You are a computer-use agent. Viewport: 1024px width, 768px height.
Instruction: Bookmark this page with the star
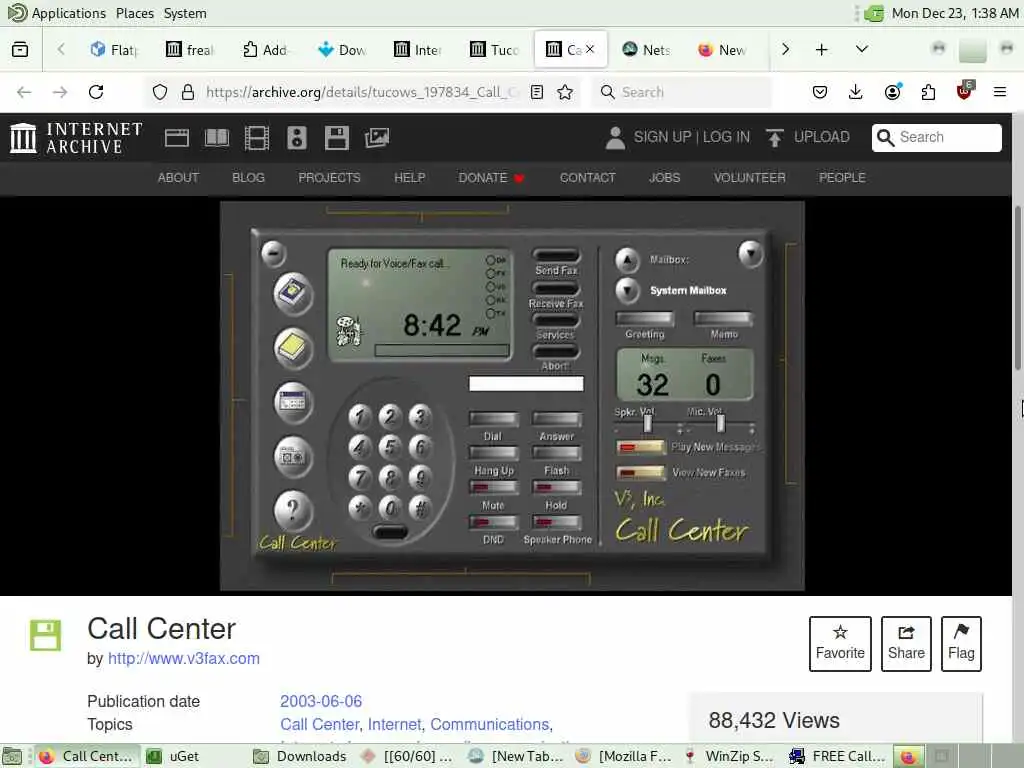[566, 92]
